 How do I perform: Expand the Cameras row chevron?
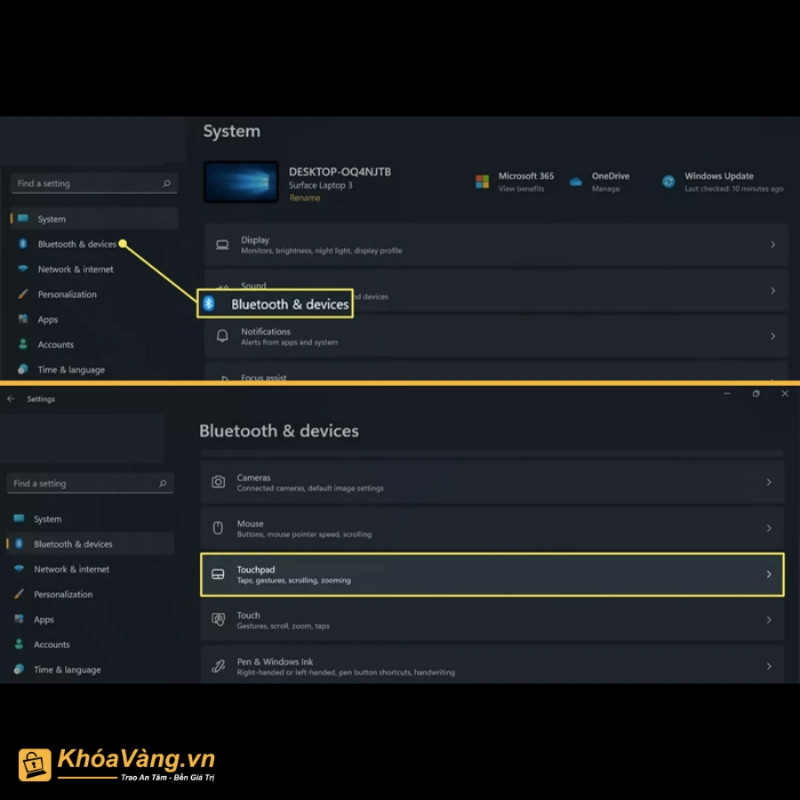click(x=769, y=482)
